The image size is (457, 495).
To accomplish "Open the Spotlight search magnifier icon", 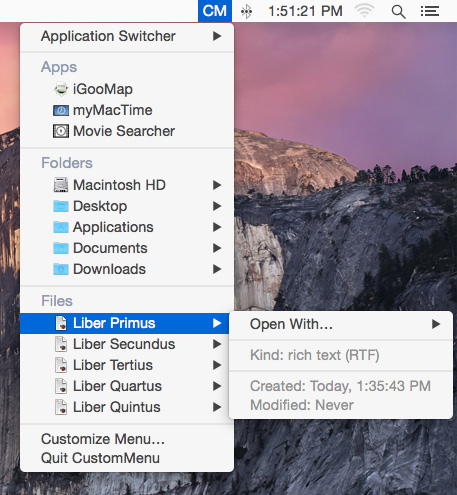I will tap(398, 12).
